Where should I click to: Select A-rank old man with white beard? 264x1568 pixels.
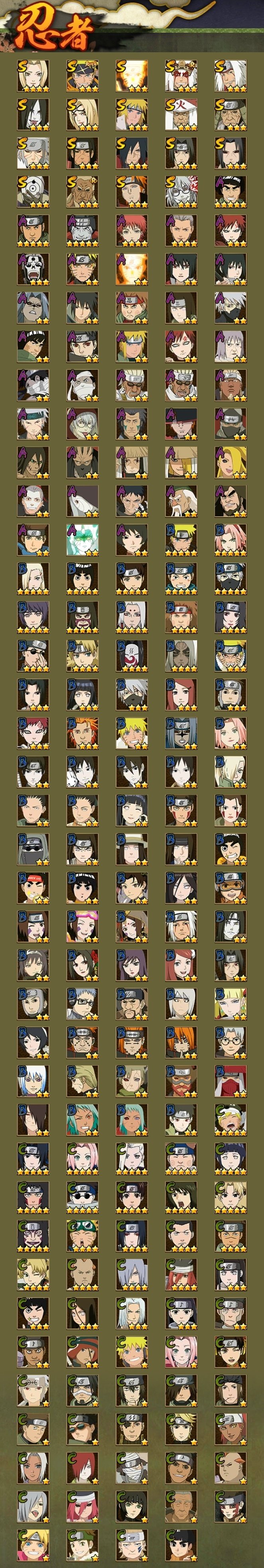click(181, 501)
